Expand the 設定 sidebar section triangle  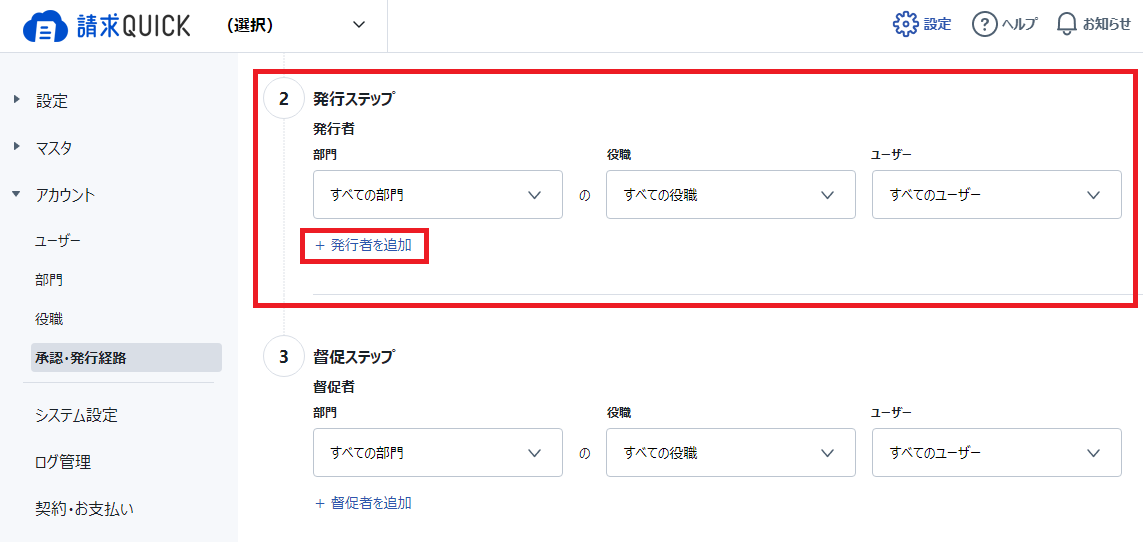[17, 100]
